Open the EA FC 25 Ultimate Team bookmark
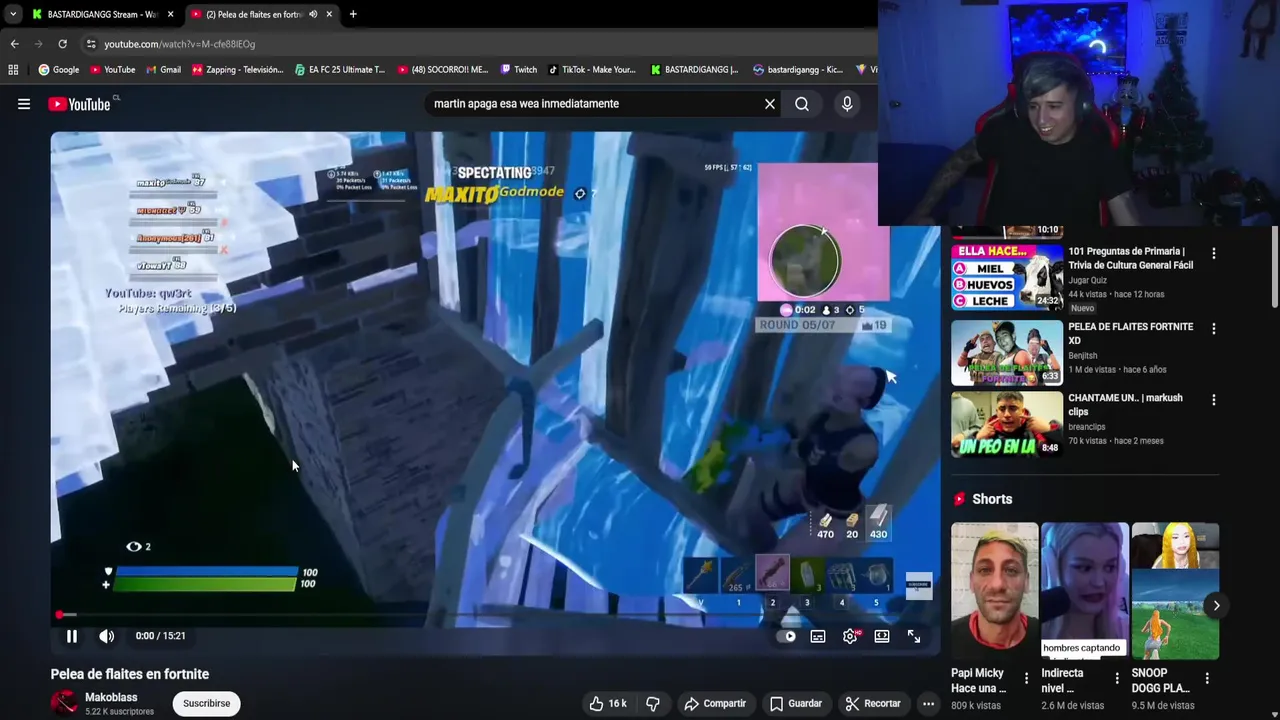The width and height of the screenshot is (1280, 720). [340, 70]
